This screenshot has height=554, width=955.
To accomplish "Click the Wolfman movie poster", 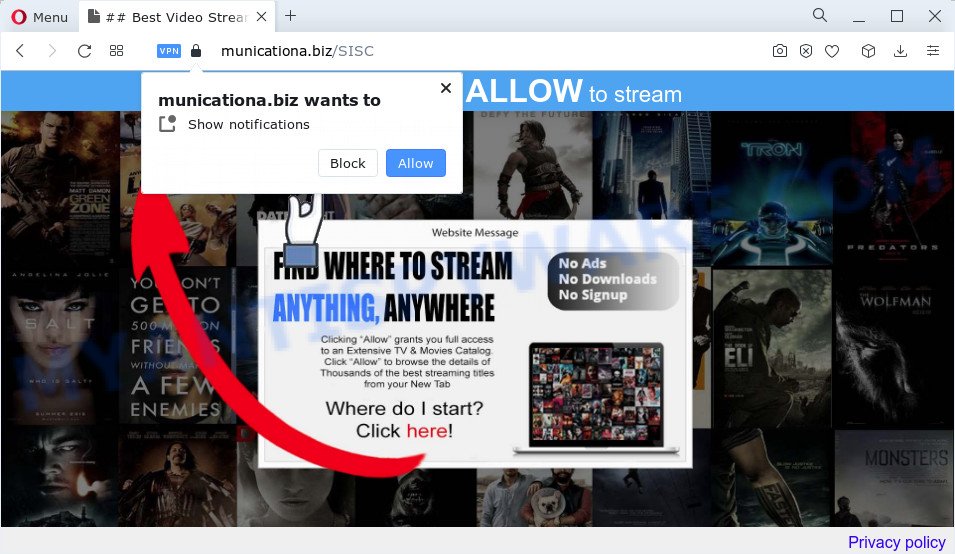I will tap(893, 348).
